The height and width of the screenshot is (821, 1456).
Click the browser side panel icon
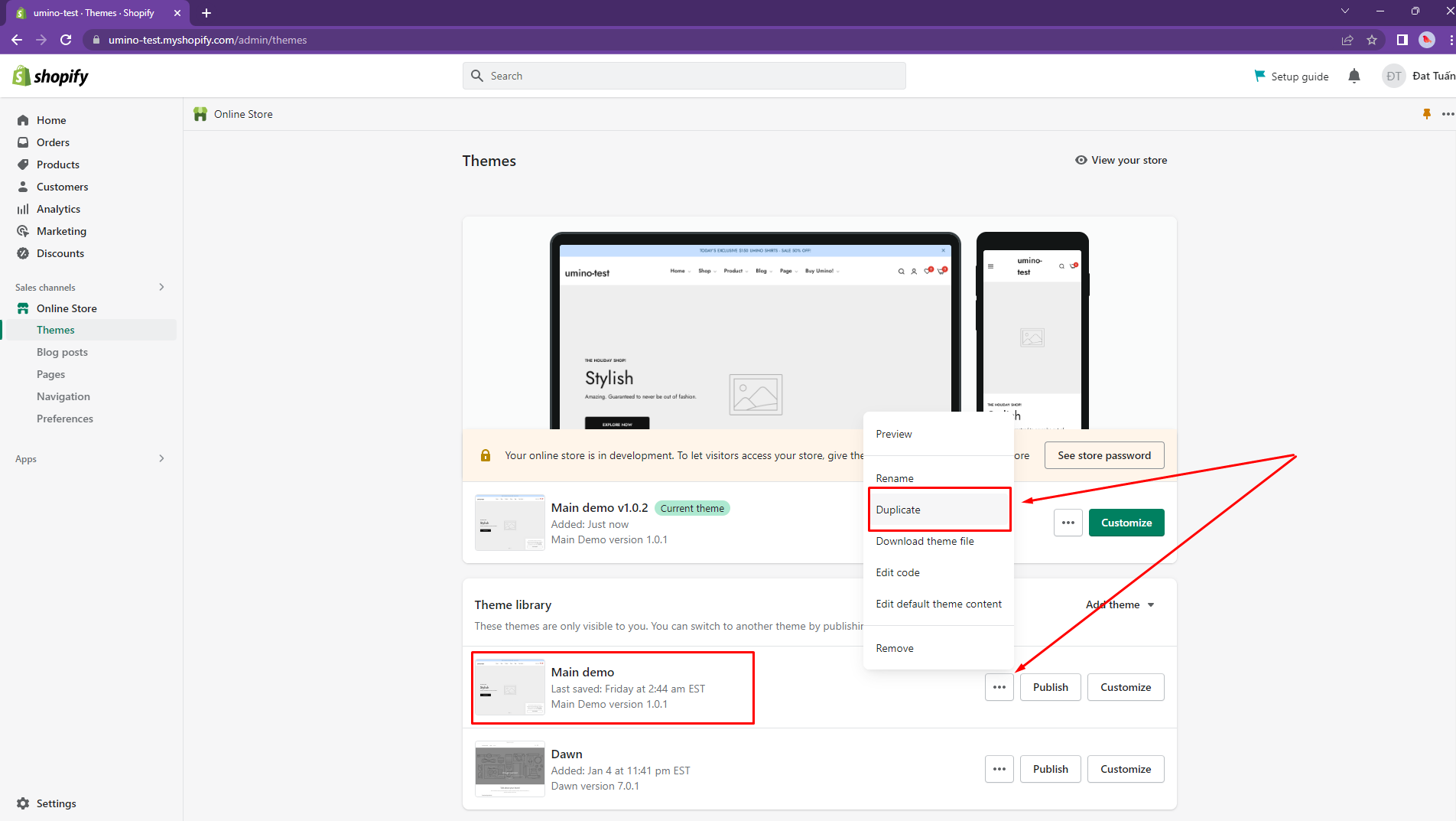coord(1402,40)
